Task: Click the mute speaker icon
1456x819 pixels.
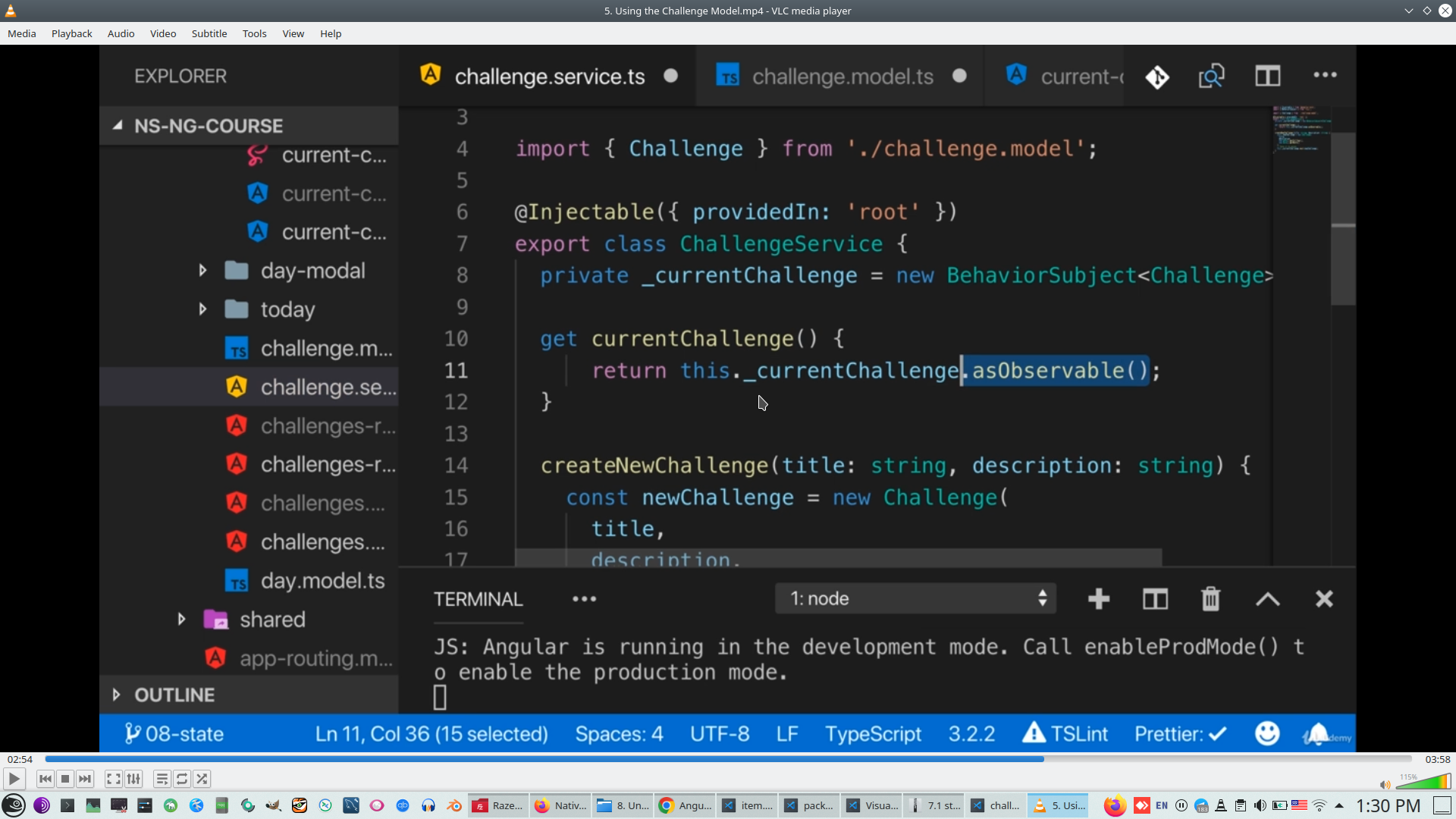Action: pos(1385,785)
